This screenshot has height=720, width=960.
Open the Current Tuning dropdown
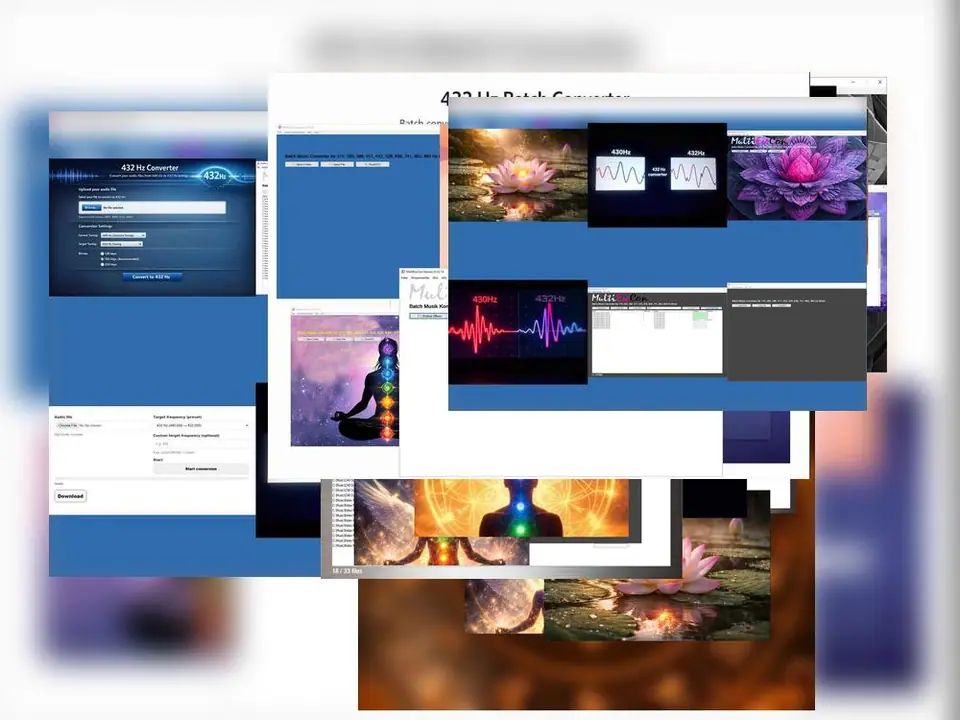(121, 235)
